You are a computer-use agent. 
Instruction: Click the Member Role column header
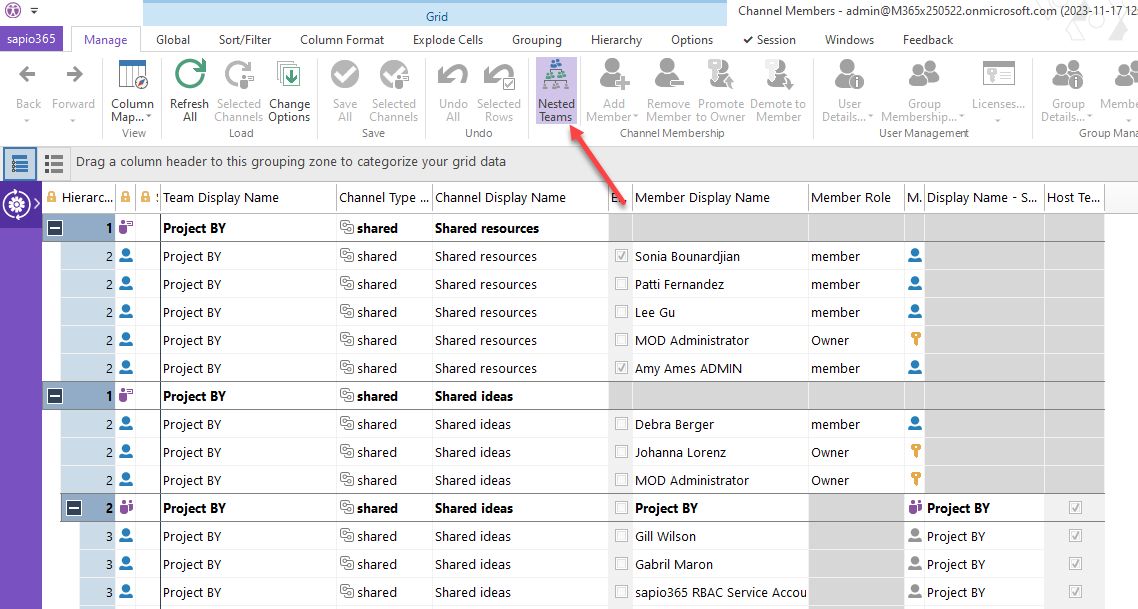tap(851, 198)
